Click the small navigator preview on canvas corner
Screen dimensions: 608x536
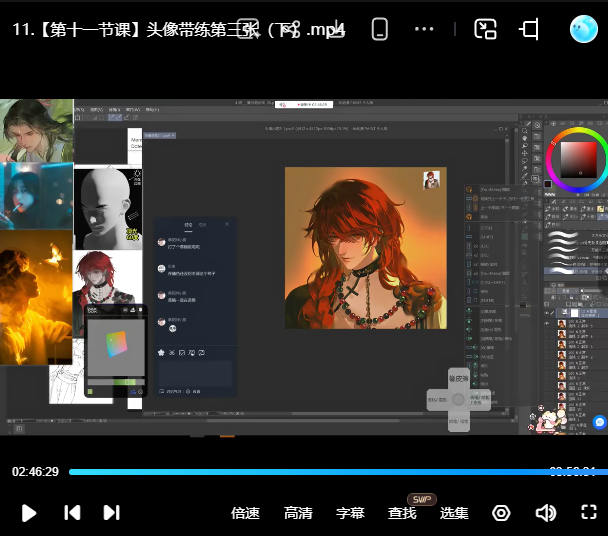point(431,180)
